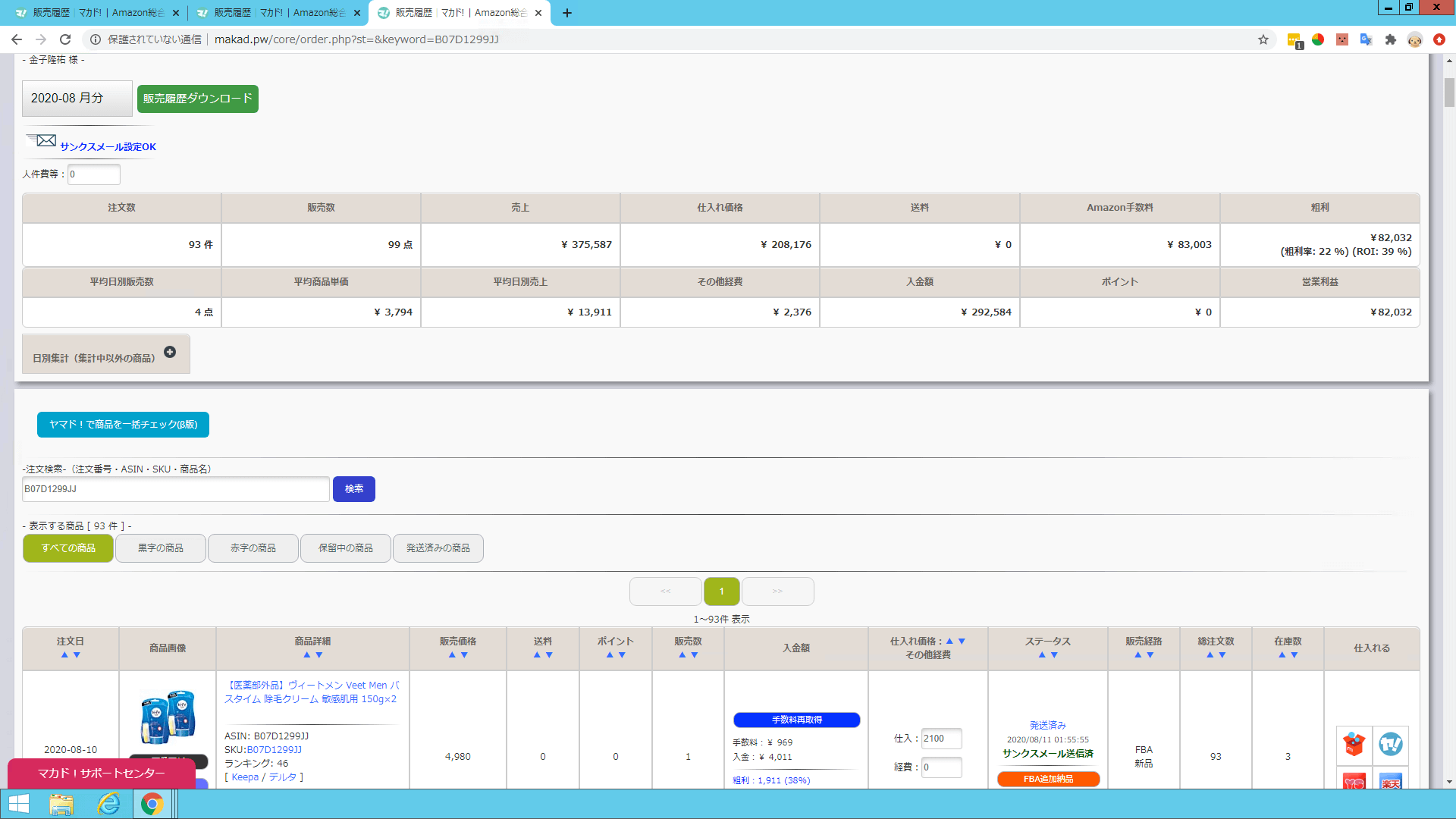Sort 販売価格 descending with down arrow

[464, 655]
